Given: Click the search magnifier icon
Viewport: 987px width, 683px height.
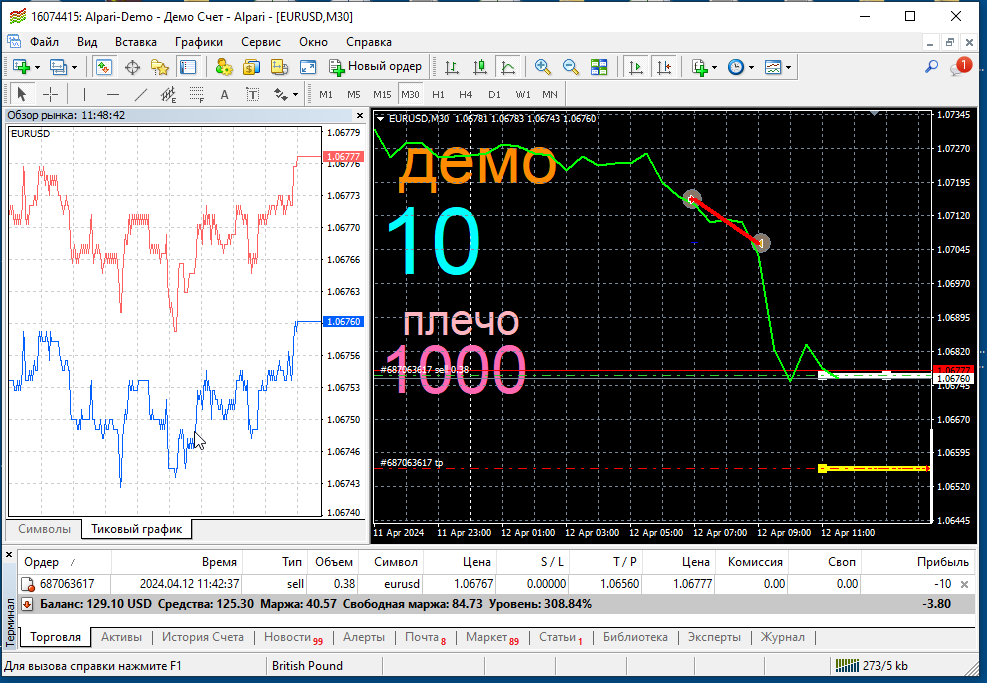Looking at the screenshot, I should 931,67.
